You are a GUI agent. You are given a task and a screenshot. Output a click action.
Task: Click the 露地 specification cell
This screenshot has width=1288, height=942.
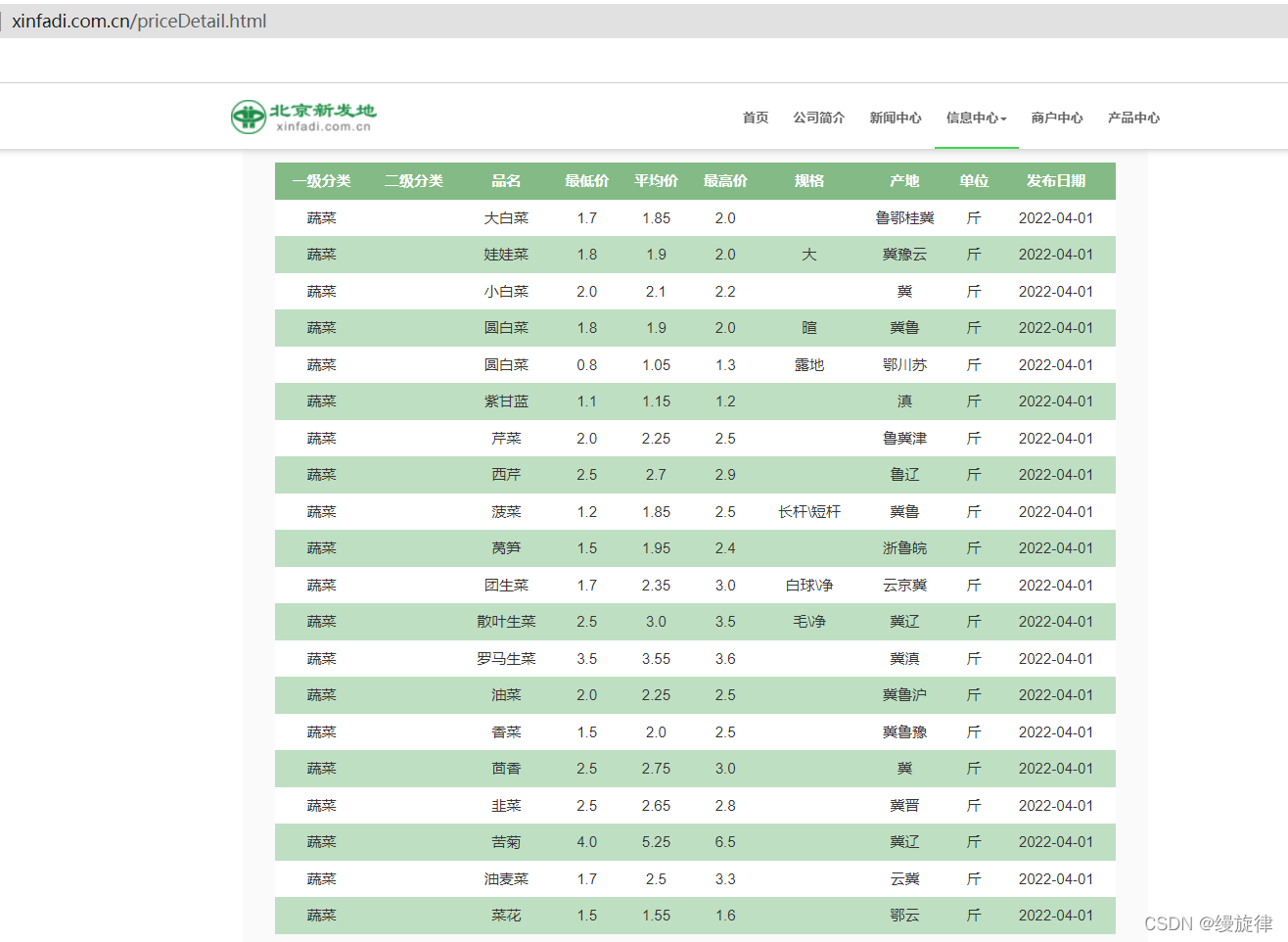(809, 365)
